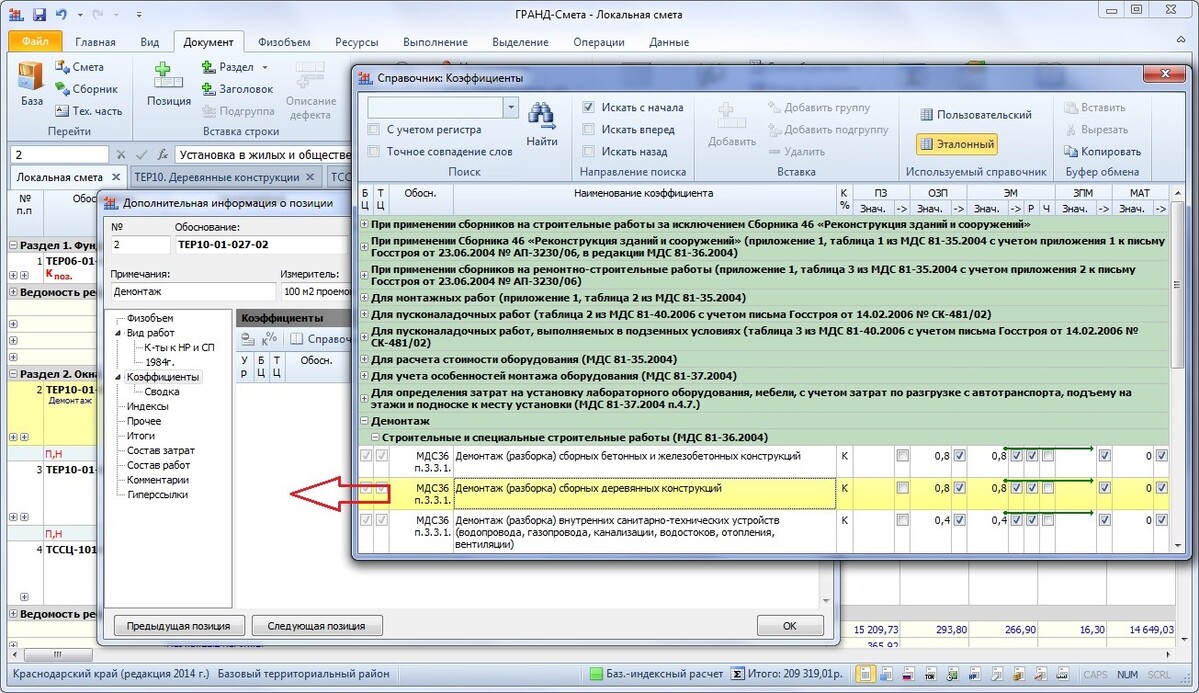Expand Для монтажных работ group
1199x693 pixels.
(365, 298)
